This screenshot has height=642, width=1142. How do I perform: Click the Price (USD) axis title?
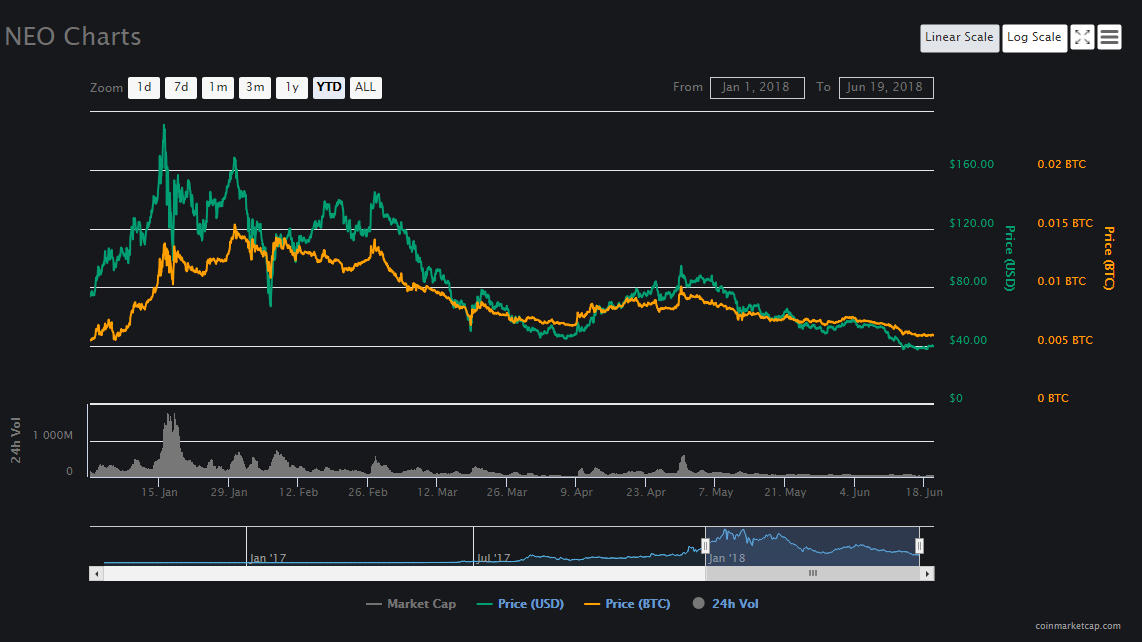pos(1010,258)
